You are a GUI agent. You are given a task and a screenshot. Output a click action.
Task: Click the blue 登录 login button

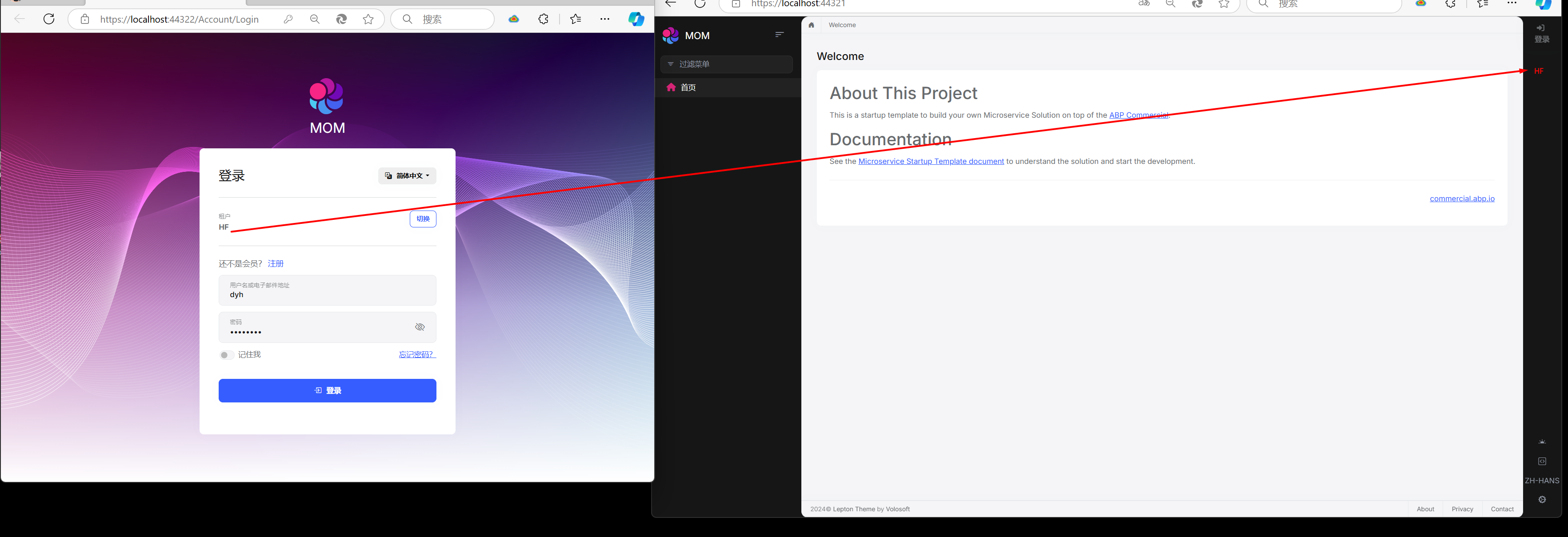coord(328,390)
